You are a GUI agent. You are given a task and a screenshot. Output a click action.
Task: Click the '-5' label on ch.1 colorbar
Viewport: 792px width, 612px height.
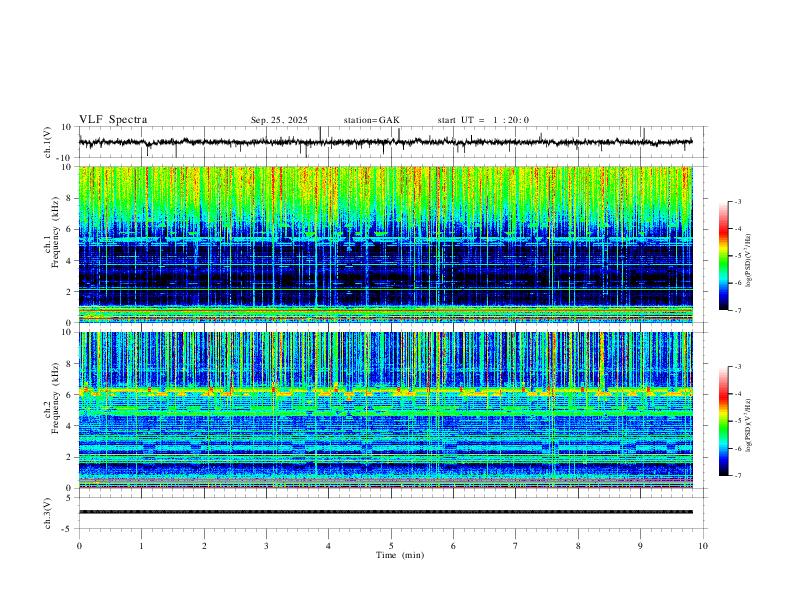point(738,256)
